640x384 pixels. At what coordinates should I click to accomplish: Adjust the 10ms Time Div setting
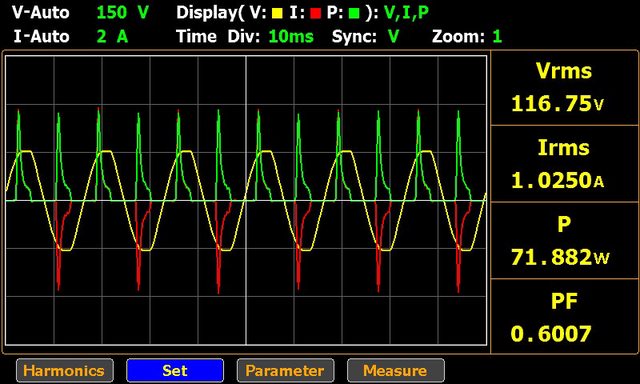(x=291, y=37)
